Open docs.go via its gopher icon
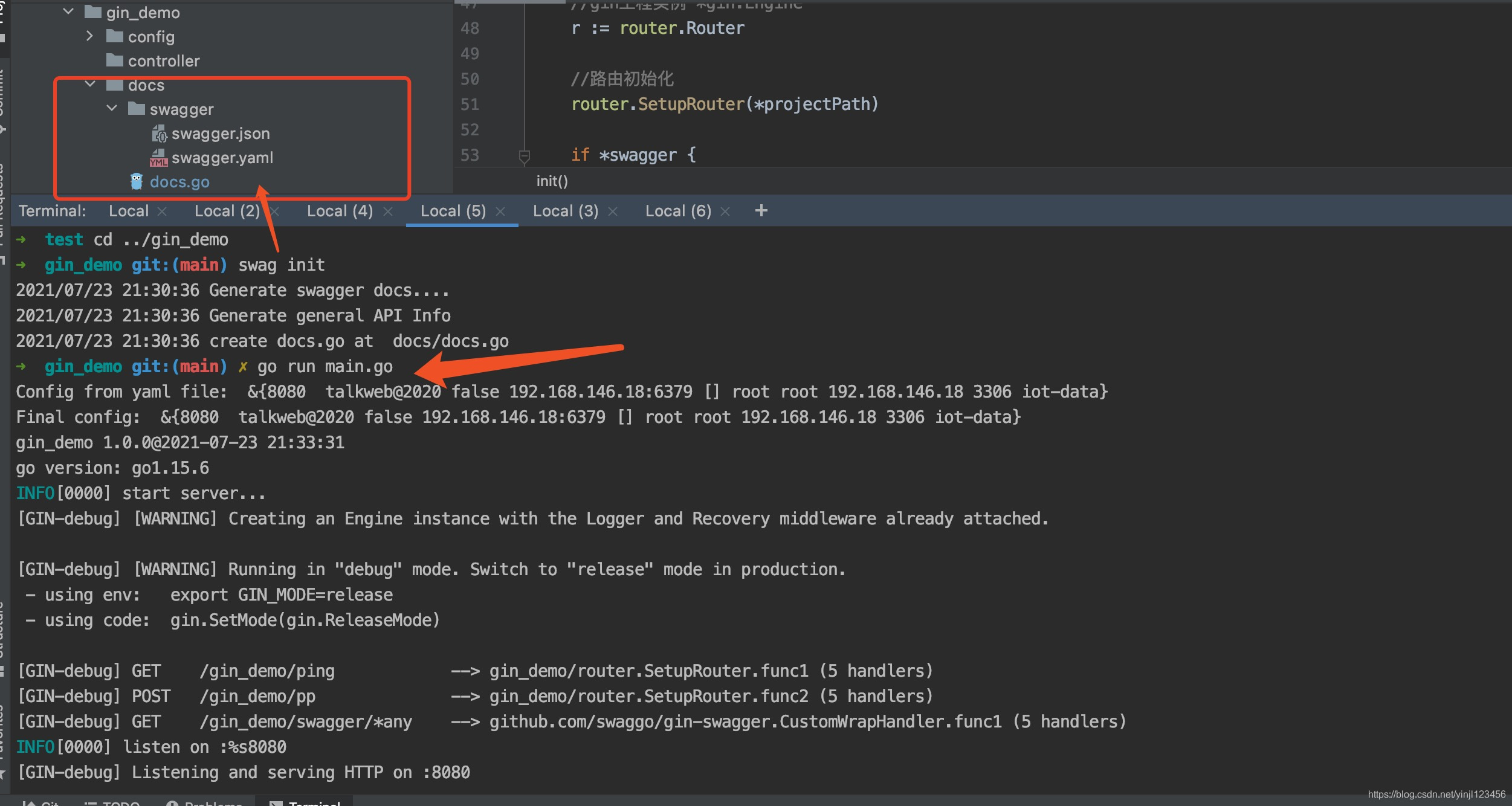The height and width of the screenshot is (806, 1512). coord(137,181)
